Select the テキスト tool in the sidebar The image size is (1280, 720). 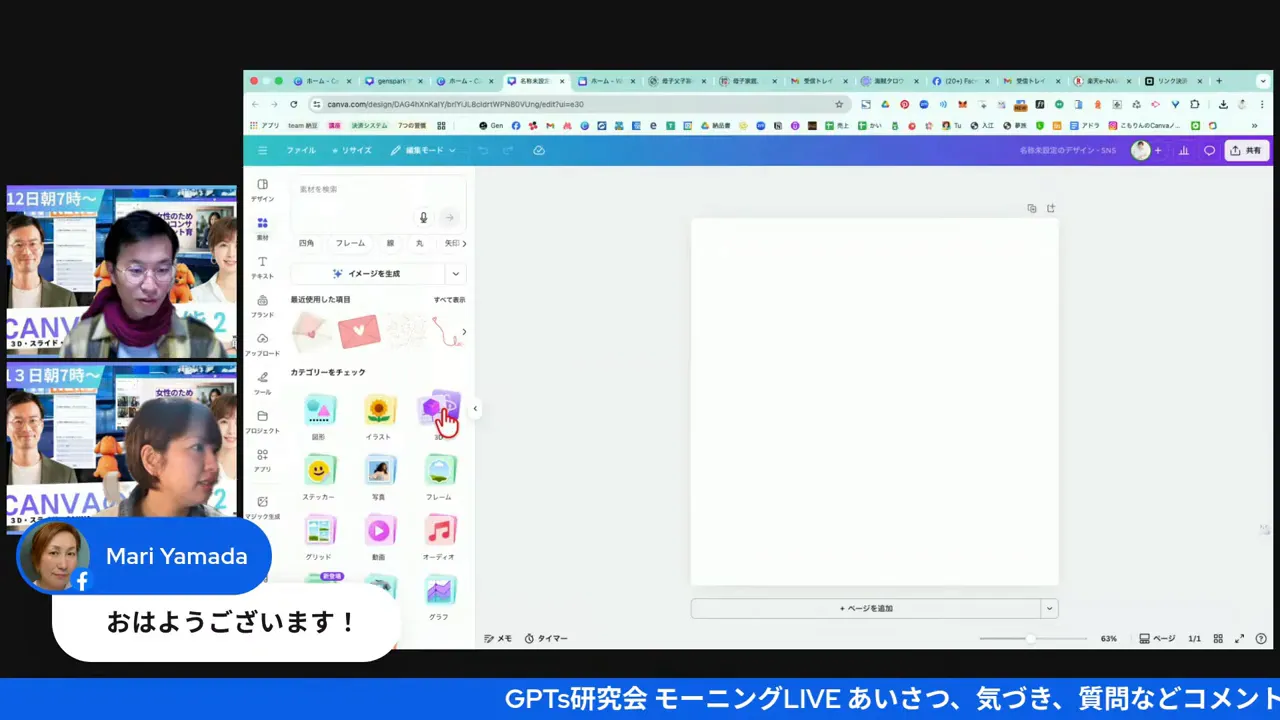[262, 267]
